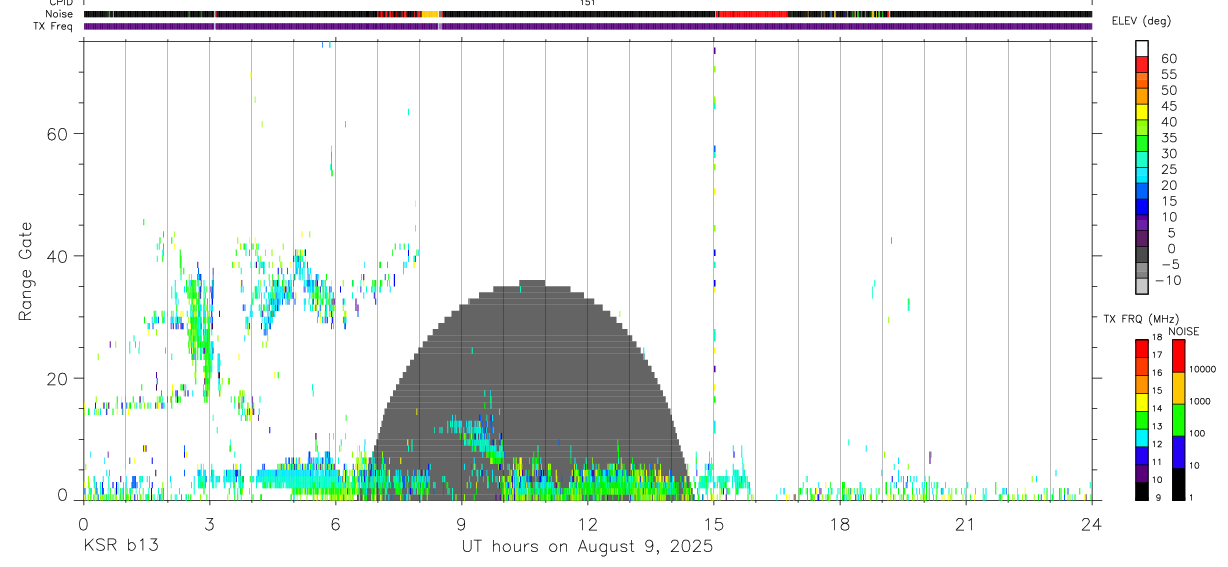Select the 'UT hours on August 9, 2025' label
The width and height of the screenshot is (1228, 567).
pyautogui.click(x=587, y=546)
